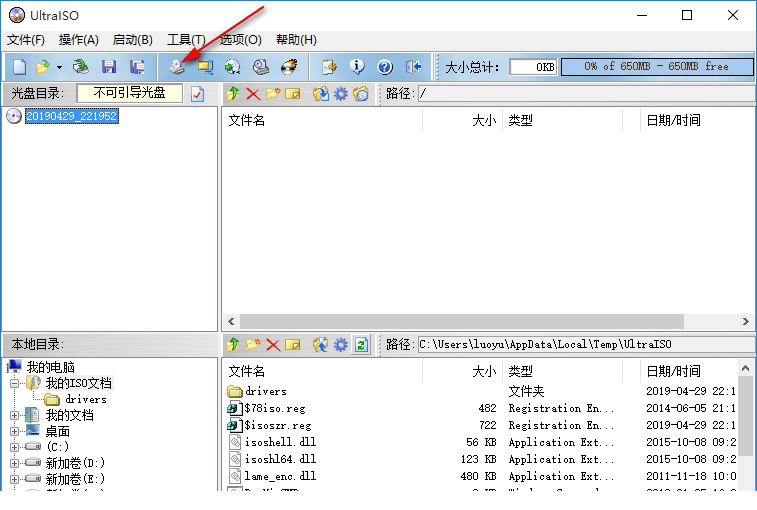Click the Burn CD/DVD image flame icon
Viewport: 757px width, 510px height.
(289, 67)
